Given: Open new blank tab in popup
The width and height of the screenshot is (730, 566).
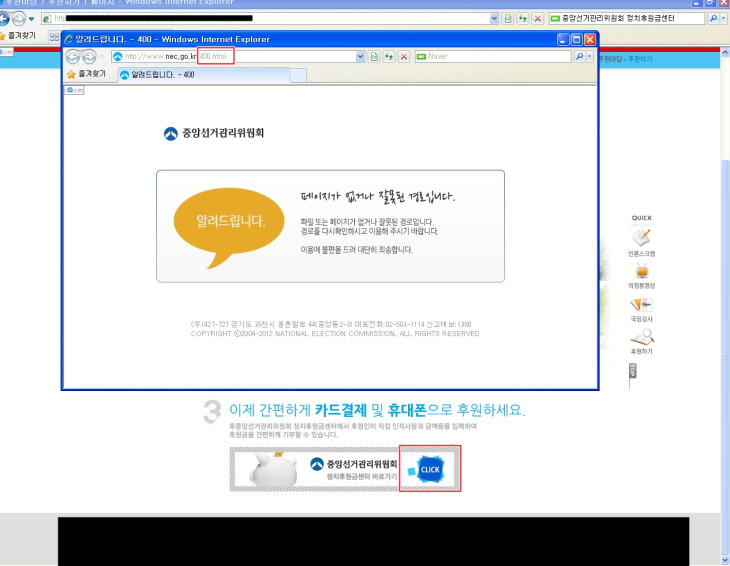Looking at the screenshot, I should [x=298, y=75].
